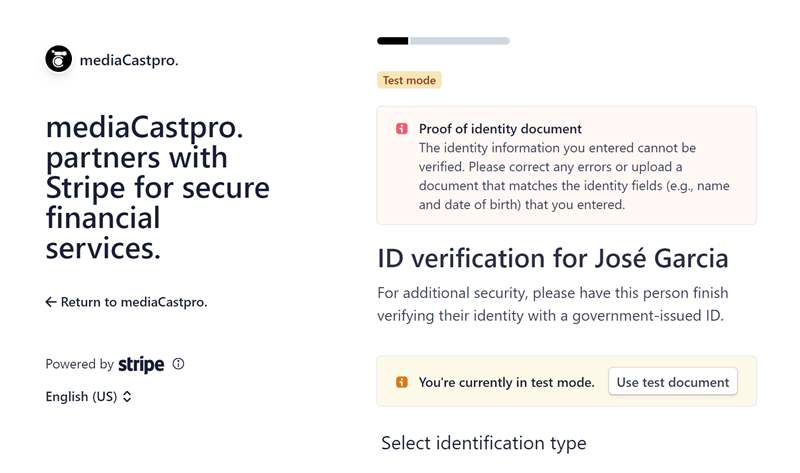
Task: Click the Stripe wordmark logo
Action: click(x=141, y=364)
